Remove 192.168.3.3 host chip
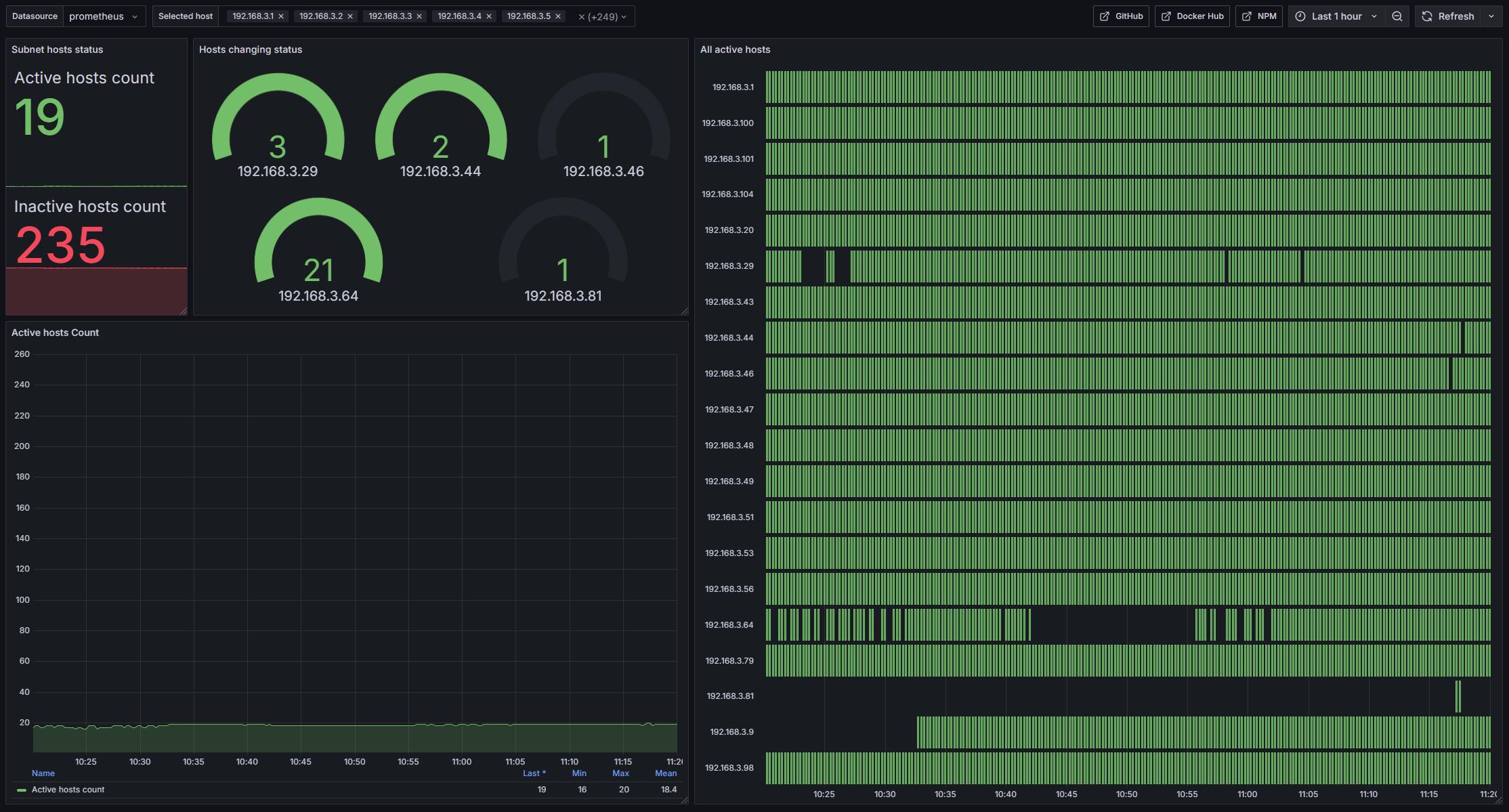Image resolution: width=1509 pixels, height=812 pixels. [x=419, y=16]
